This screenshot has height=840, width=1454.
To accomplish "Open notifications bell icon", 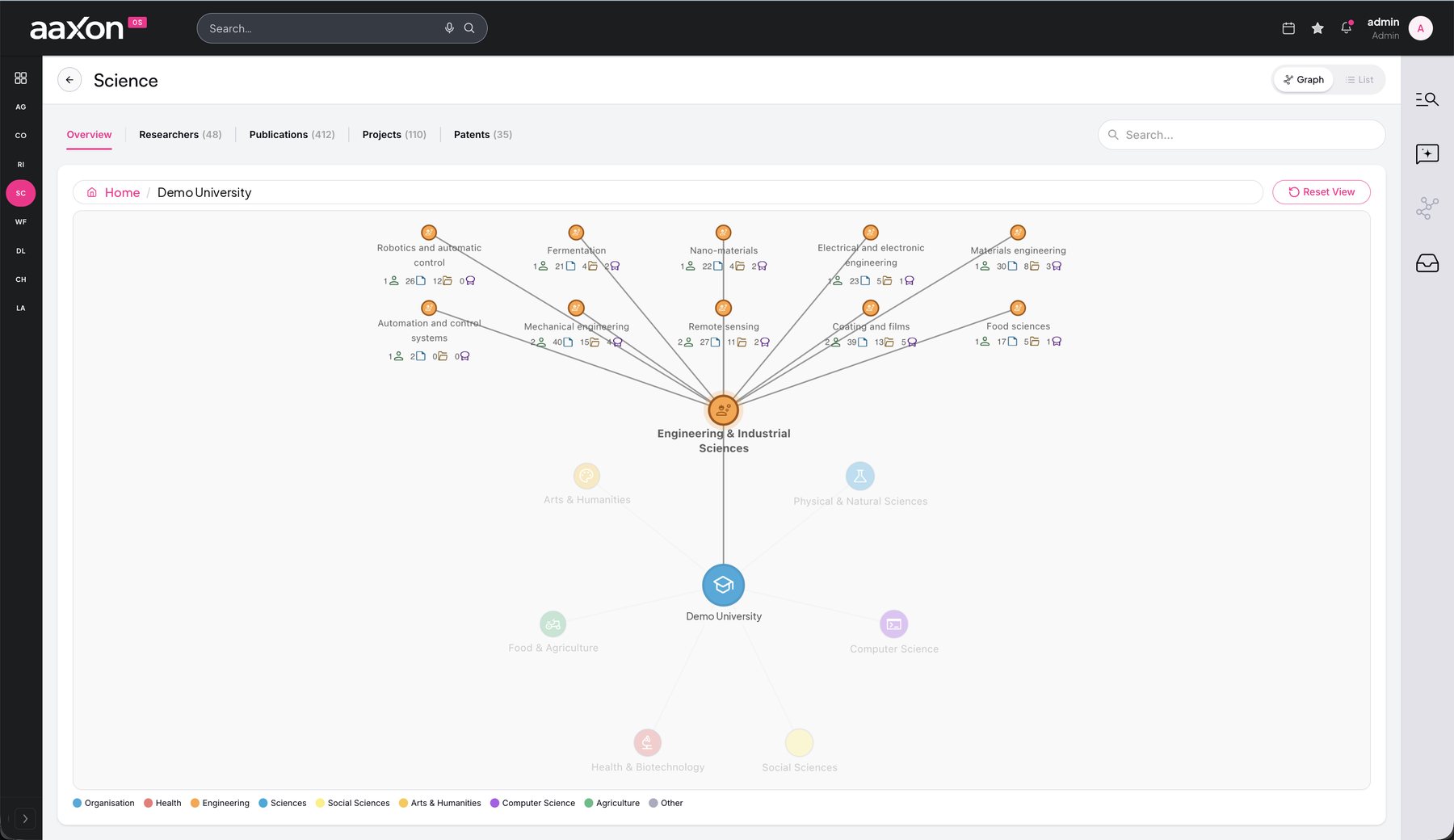I will tap(1347, 28).
